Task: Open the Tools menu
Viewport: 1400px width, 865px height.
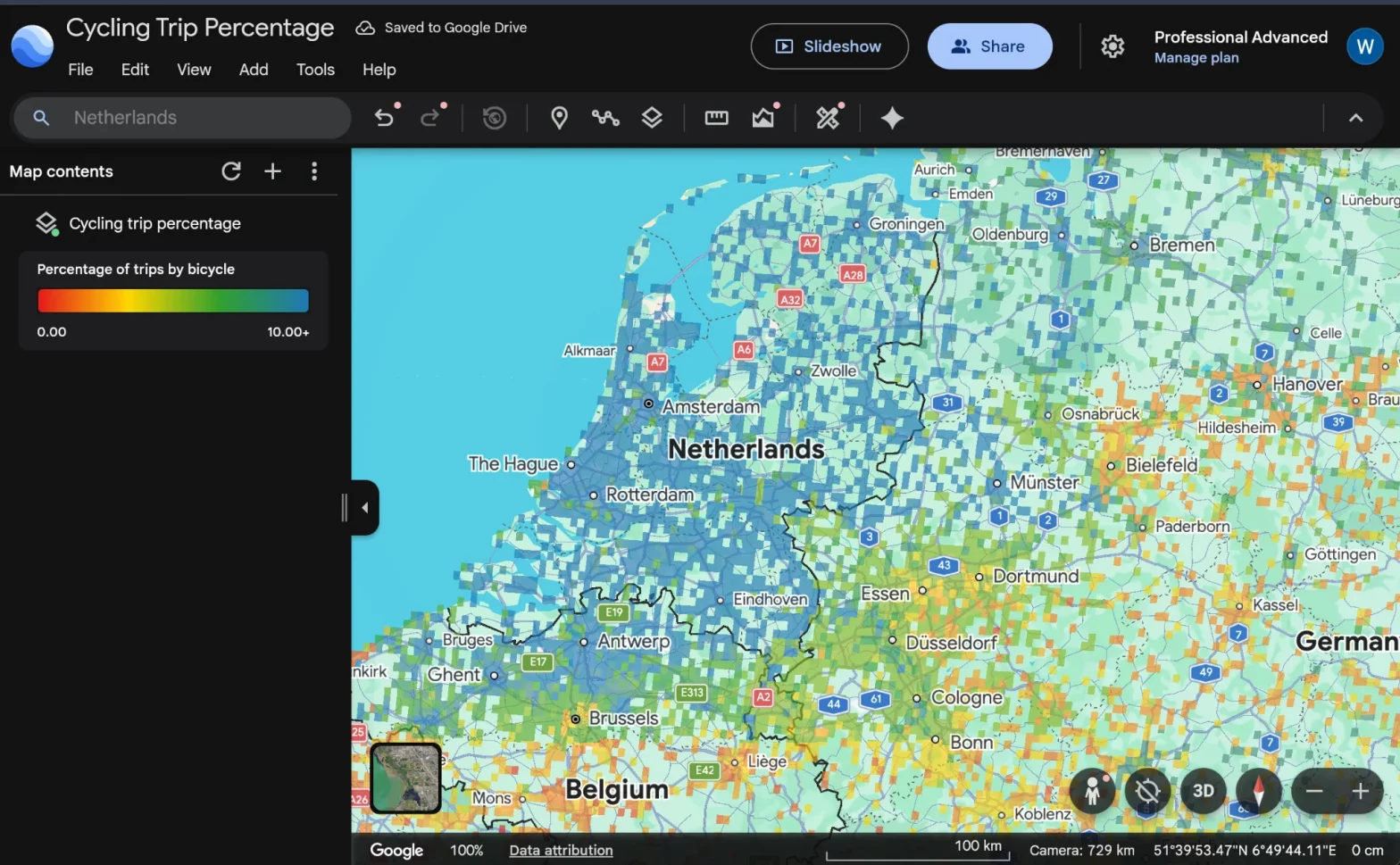Action: 315,70
